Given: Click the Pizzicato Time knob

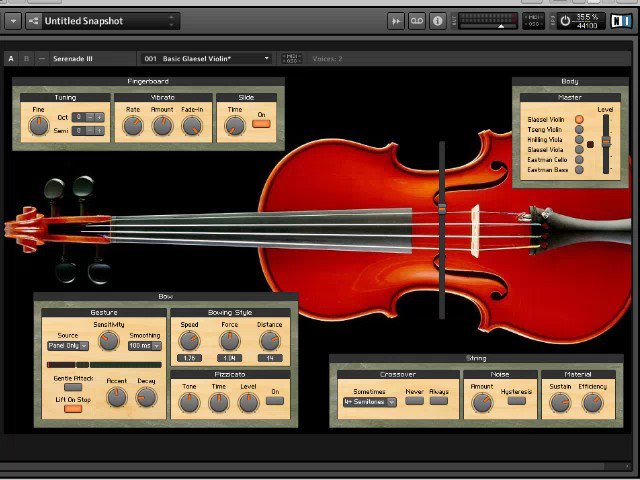Looking at the screenshot, I should (x=219, y=402).
